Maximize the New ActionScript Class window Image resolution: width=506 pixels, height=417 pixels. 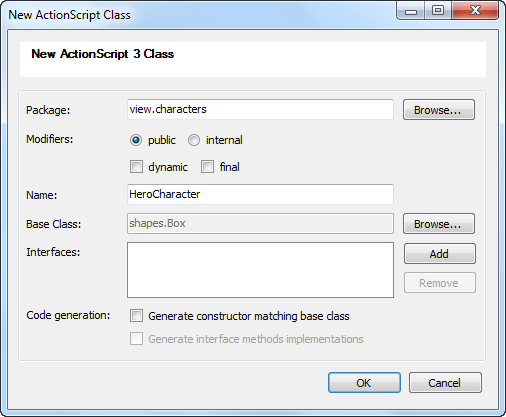point(438,11)
